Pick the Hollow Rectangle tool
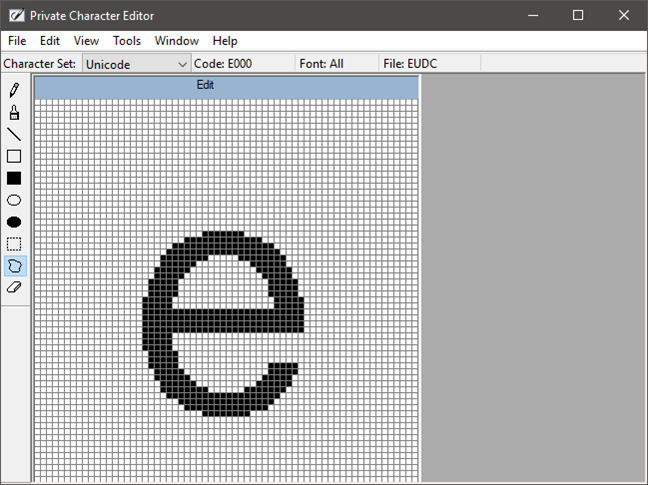This screenshot has width=648, height=485. pos(14,157)
